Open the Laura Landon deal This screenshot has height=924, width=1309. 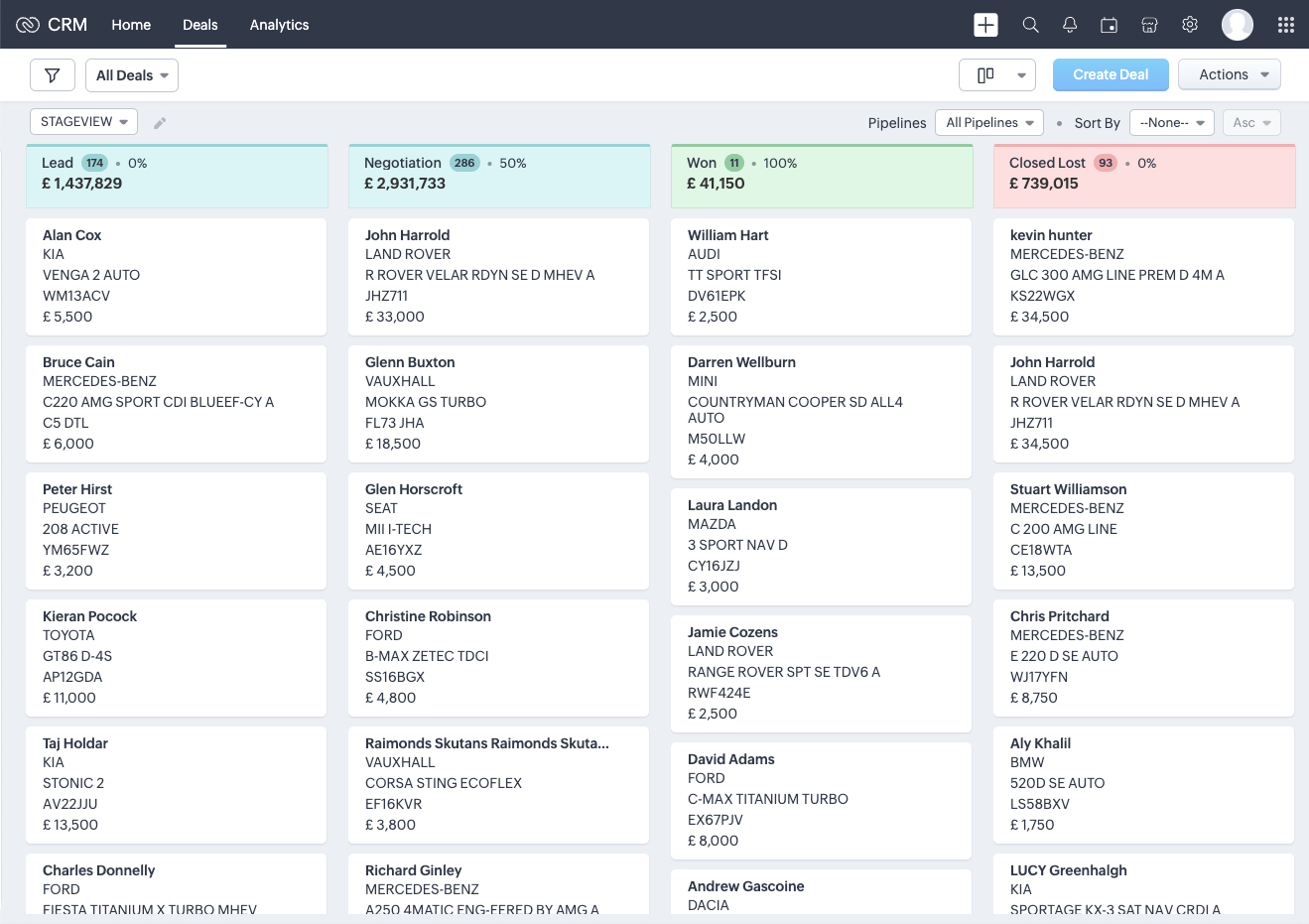pyautogui.click(x=822, y=547)
